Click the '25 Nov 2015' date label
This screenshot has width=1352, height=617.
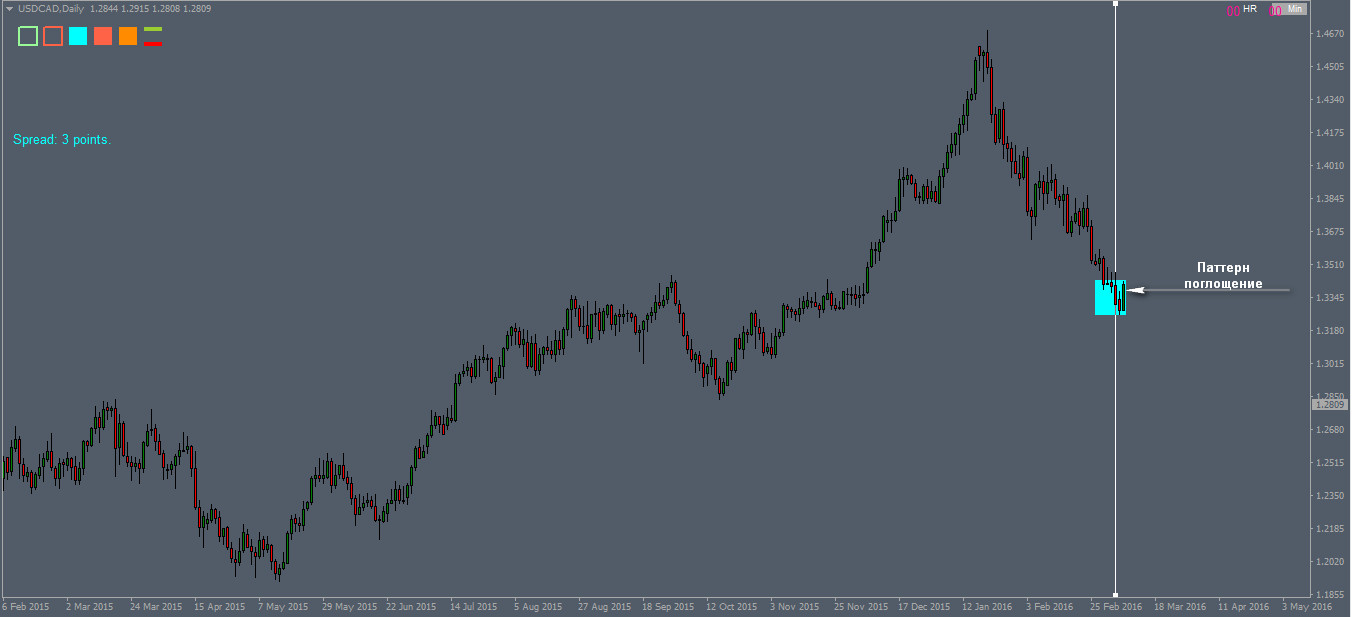point(861,607)
